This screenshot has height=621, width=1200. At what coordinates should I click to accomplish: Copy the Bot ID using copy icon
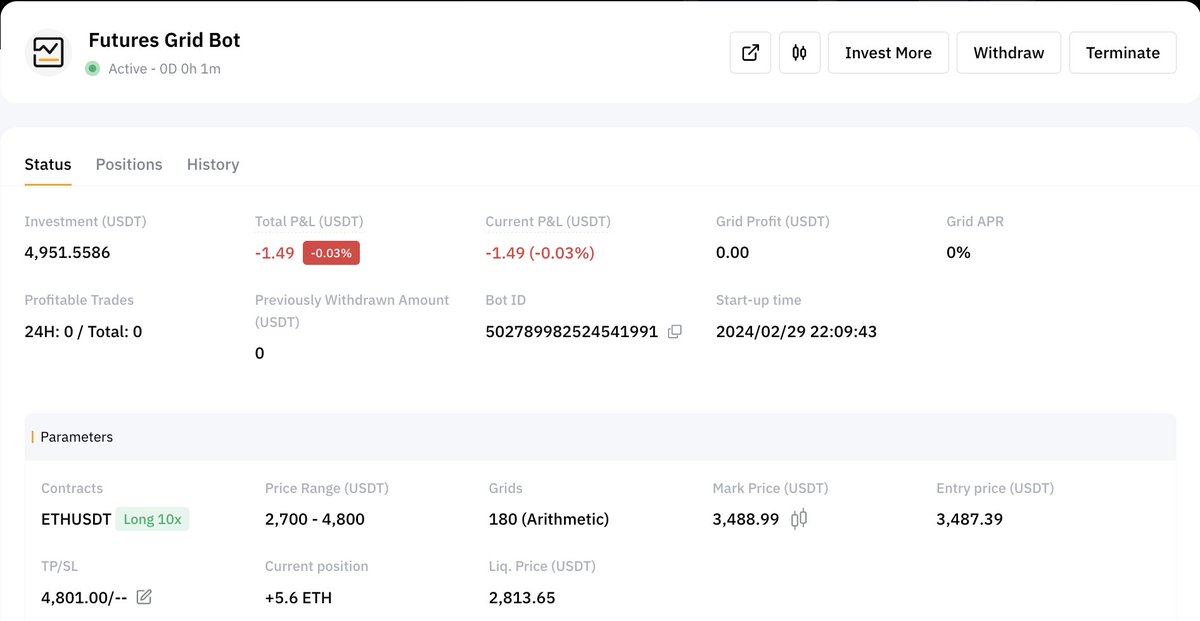point(674,331)
